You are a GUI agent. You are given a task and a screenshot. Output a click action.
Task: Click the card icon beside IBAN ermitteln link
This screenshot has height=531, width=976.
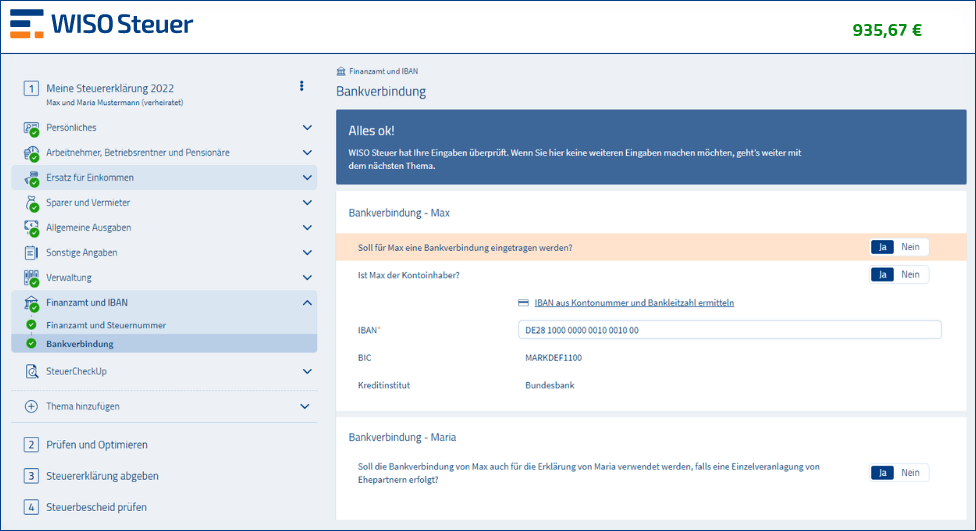pyautogui.click(x=523, y=303)
